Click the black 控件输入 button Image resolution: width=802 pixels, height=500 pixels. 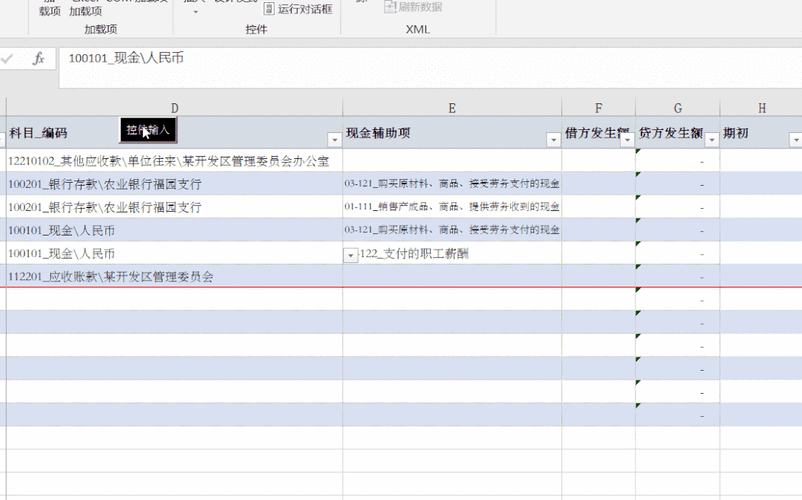[x=148, y=129]
